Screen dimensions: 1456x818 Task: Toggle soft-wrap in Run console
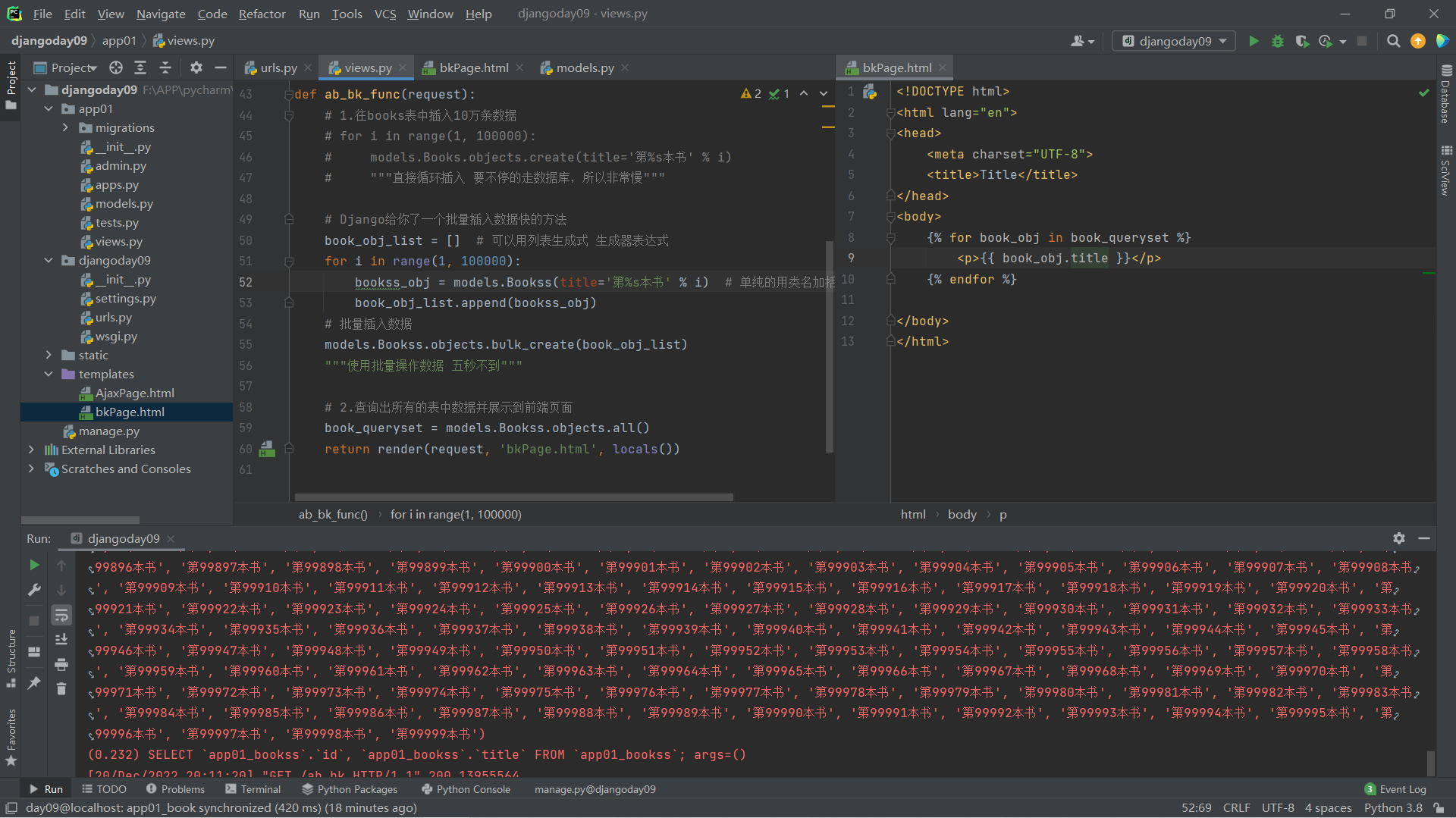(61, 615)
